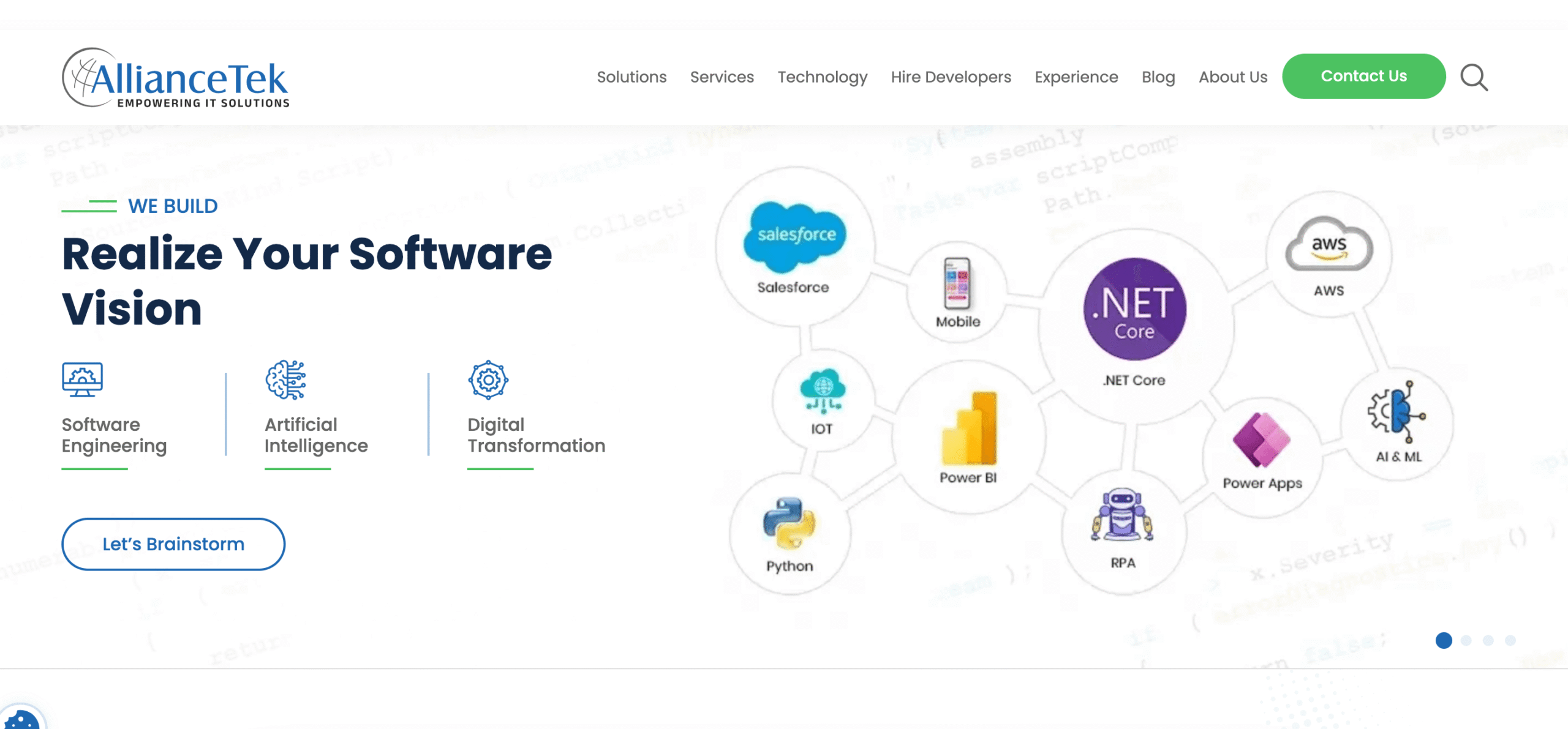
Task: Open the Services menu
Action: point(722,77)
